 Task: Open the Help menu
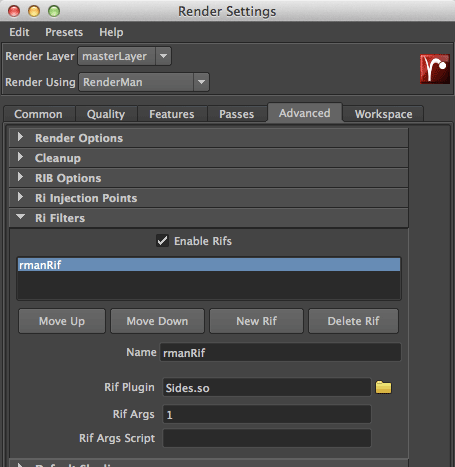click(111, 32)
